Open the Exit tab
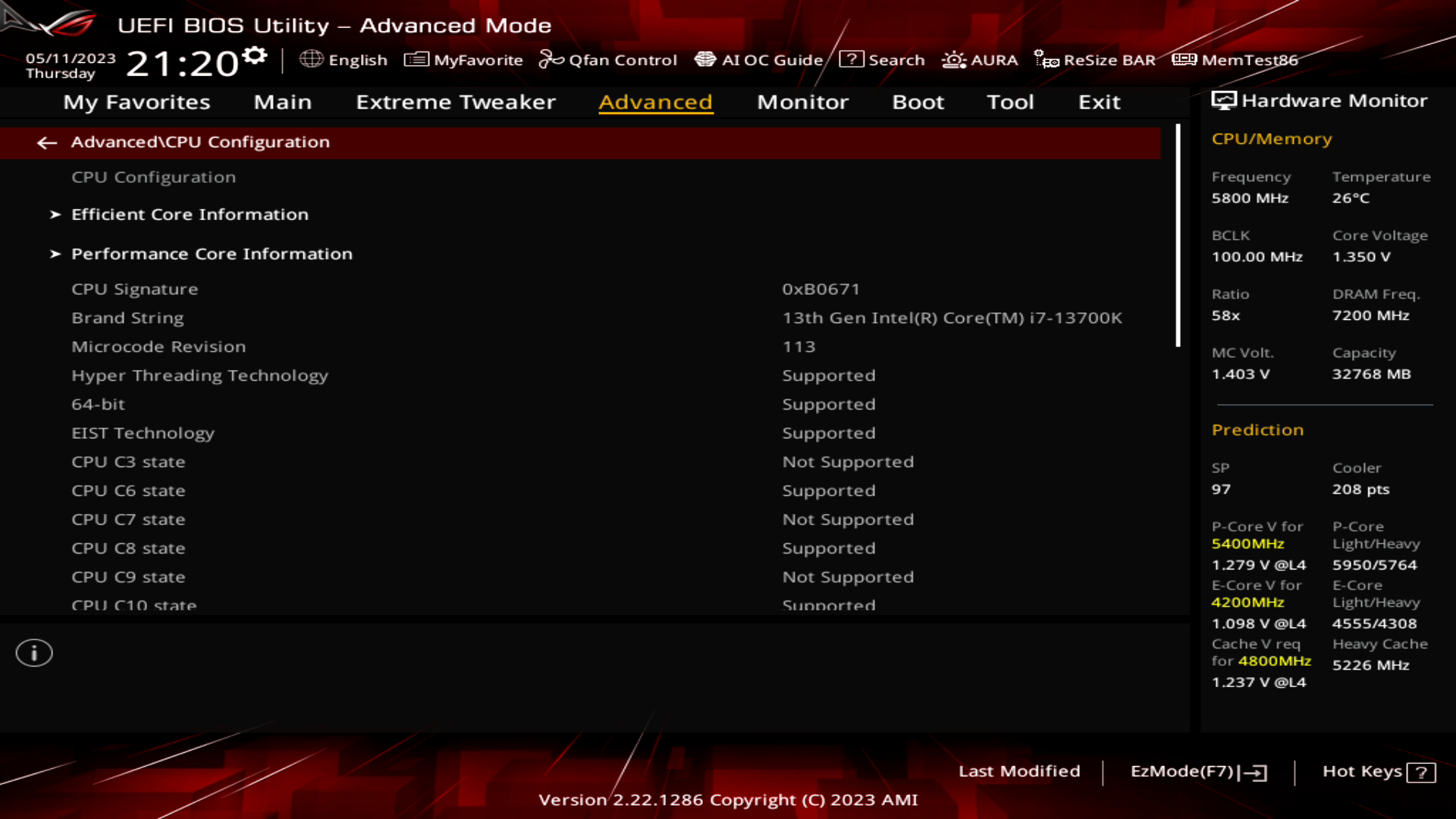1456x819 pixels. point(1099,102)
